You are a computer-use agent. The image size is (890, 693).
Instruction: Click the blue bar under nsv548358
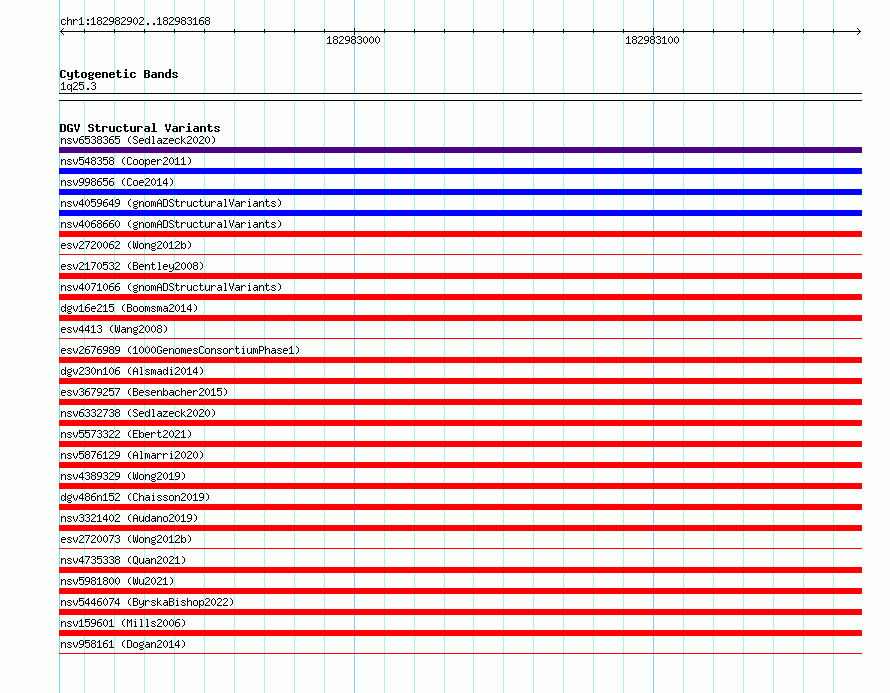click(x=460, y=171)
